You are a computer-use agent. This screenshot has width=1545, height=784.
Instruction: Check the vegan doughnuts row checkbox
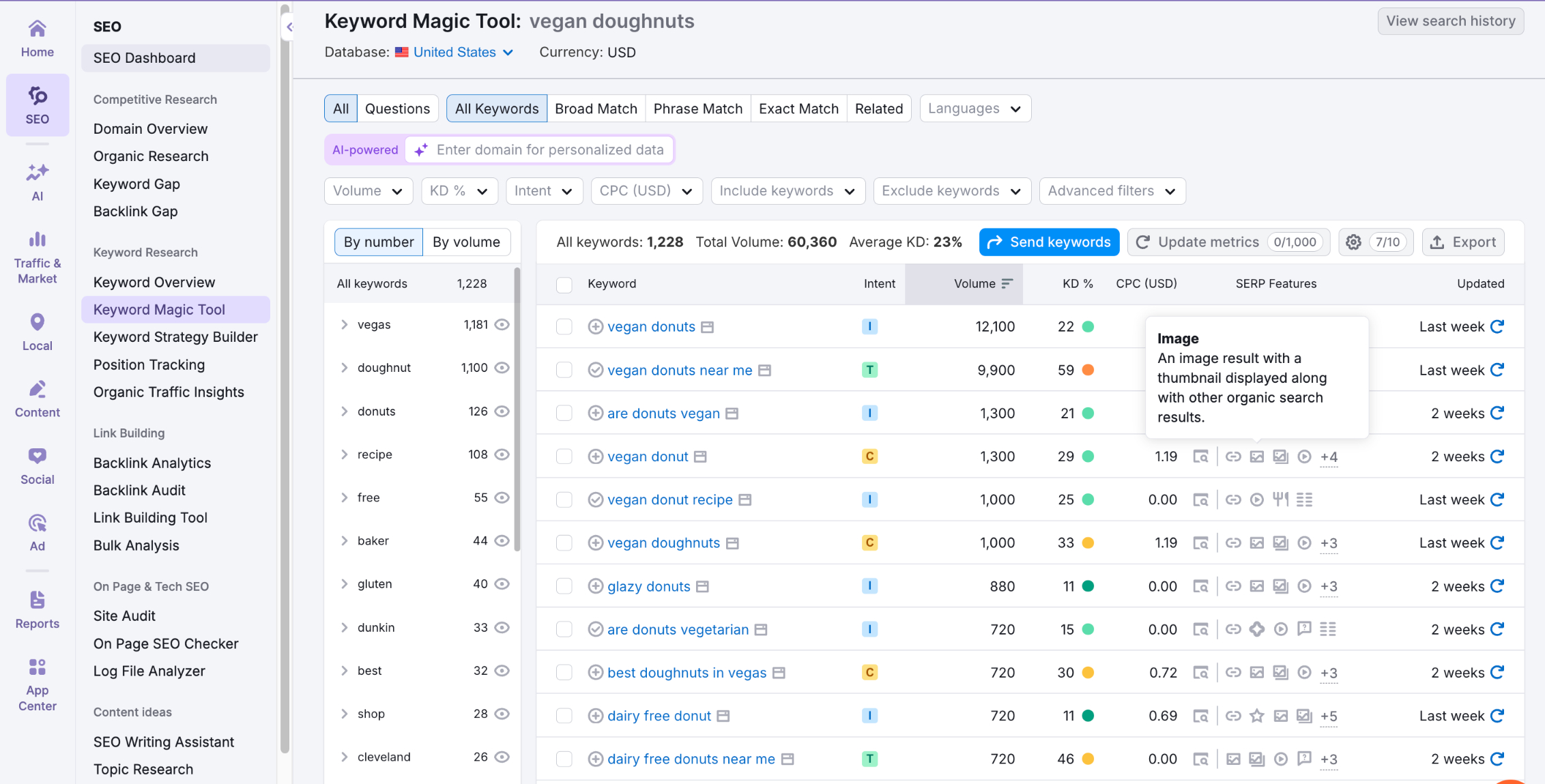(x=564, y=543)
